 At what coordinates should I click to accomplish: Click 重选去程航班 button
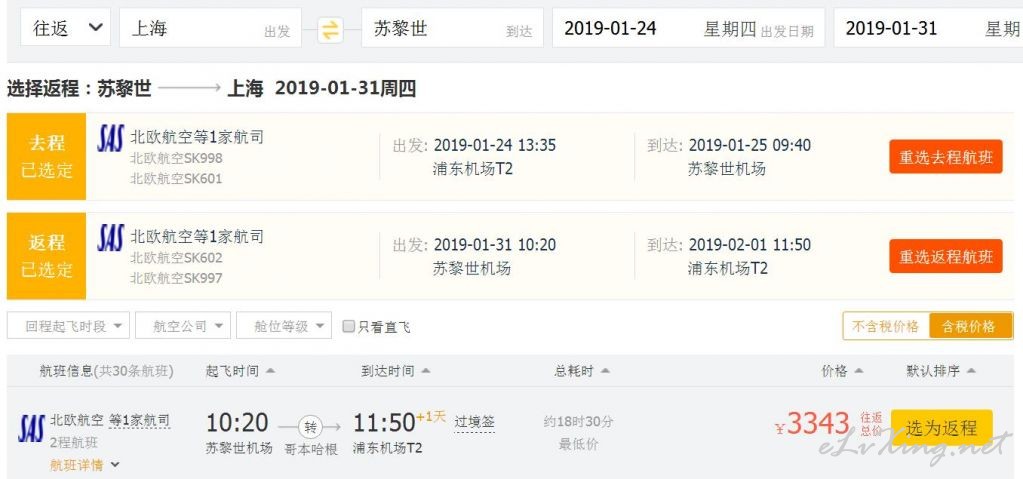(945, 157)
